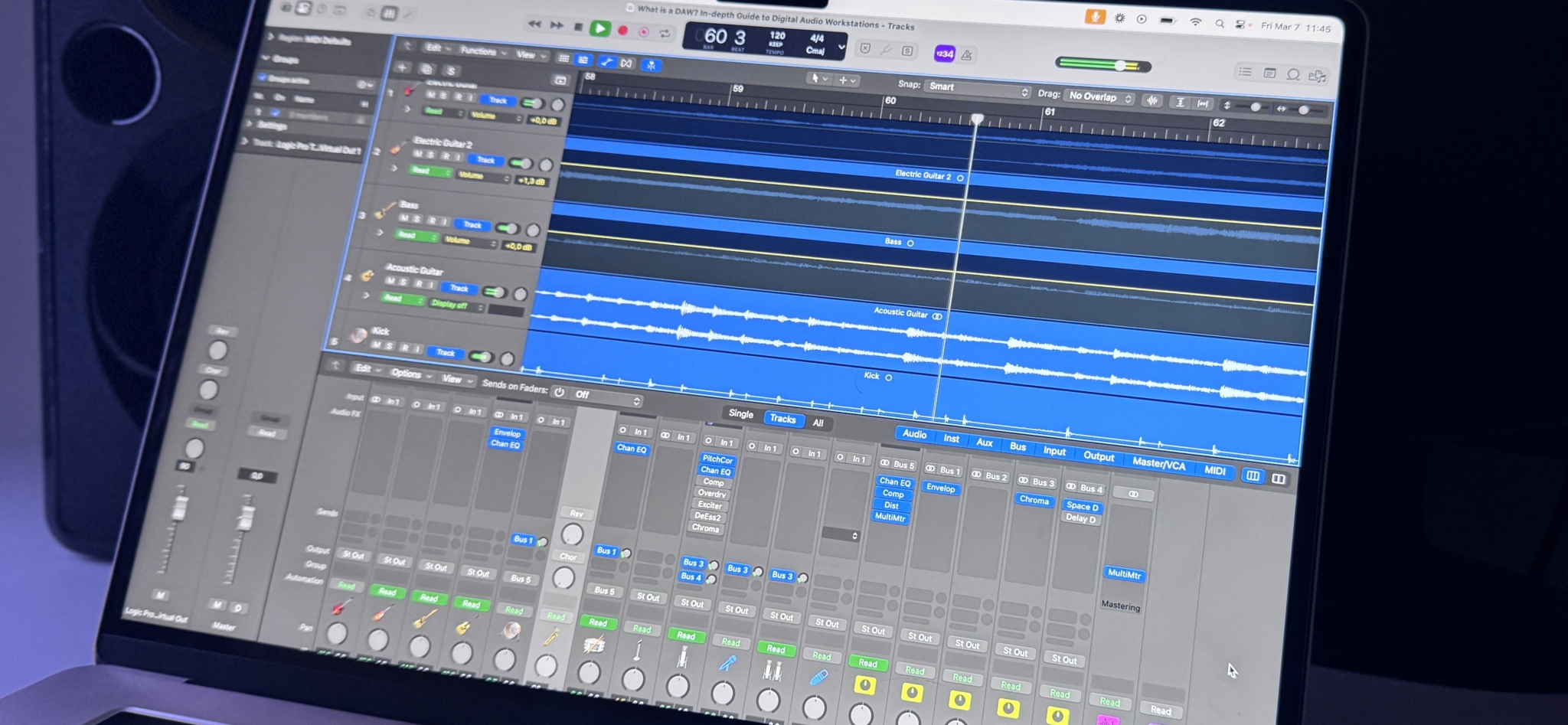This screenshot has width=1568, height=725.
Task: Open the tracks area View menu
Action: coord(531,54)
